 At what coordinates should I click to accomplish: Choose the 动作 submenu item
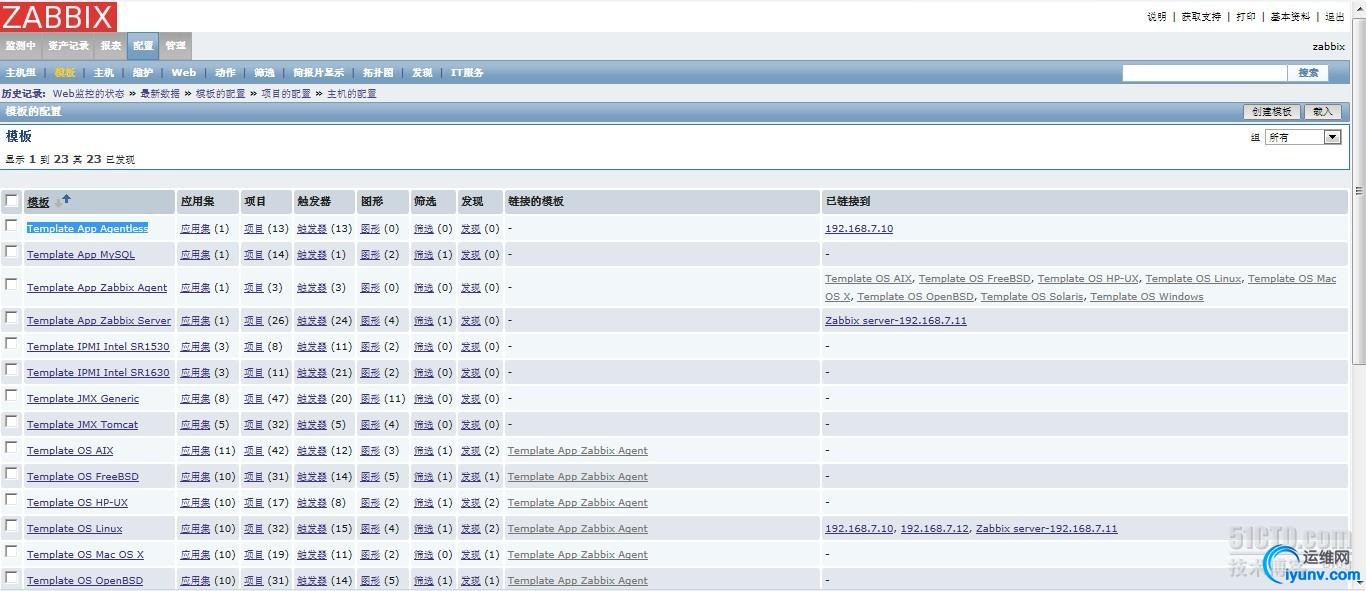pos(225,73)
